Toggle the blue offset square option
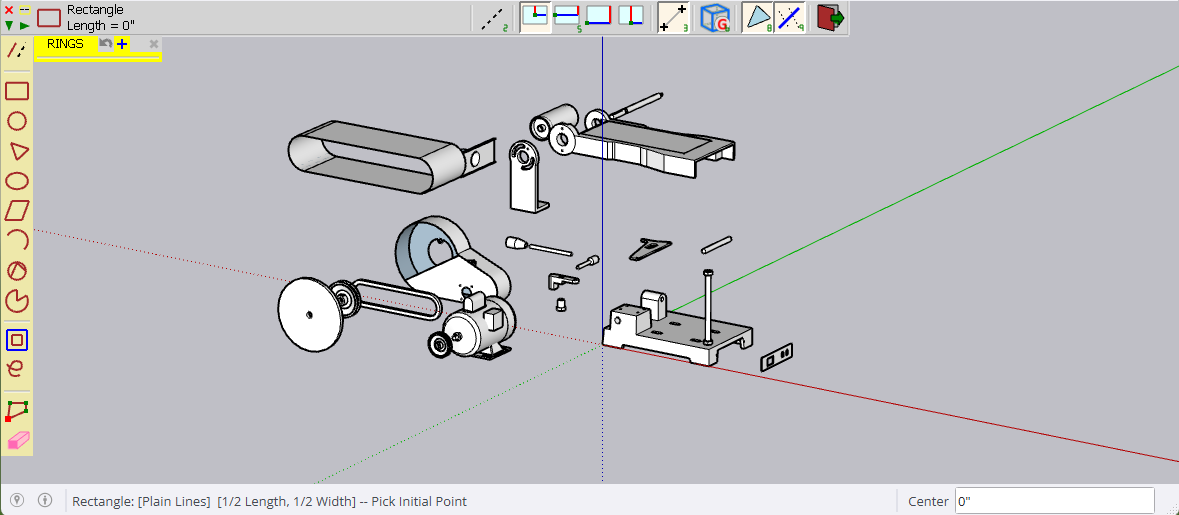Screen dimensions: 1179x515 [x=17, y=340]
